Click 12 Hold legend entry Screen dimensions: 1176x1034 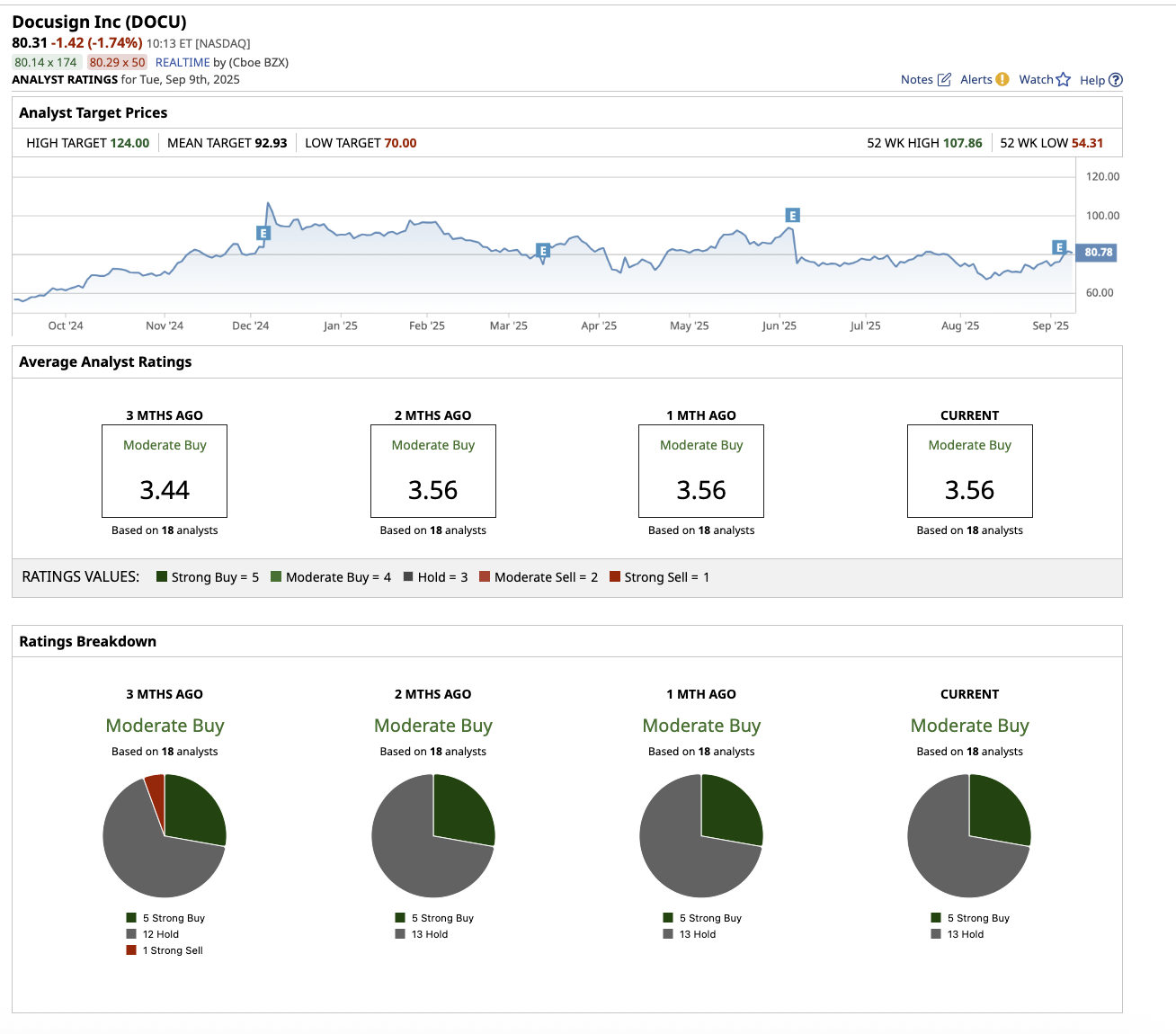point(153,934)
